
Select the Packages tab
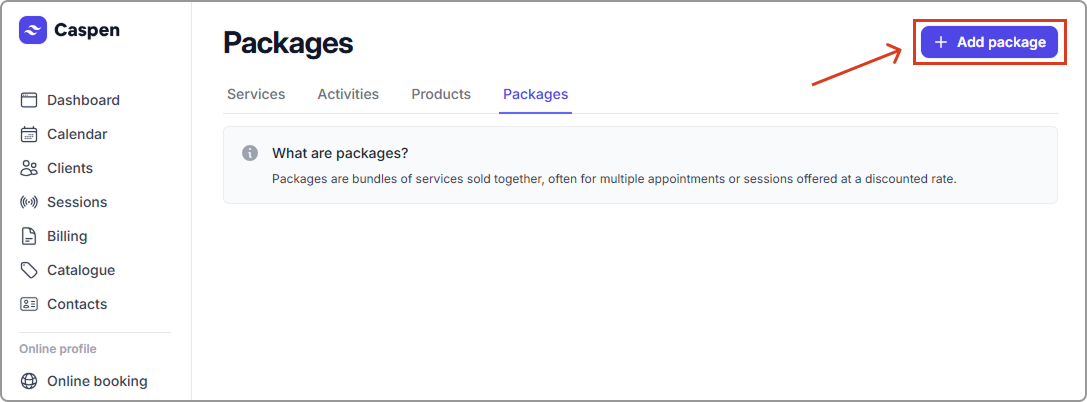pyautogui.click(x=535, y=94)
